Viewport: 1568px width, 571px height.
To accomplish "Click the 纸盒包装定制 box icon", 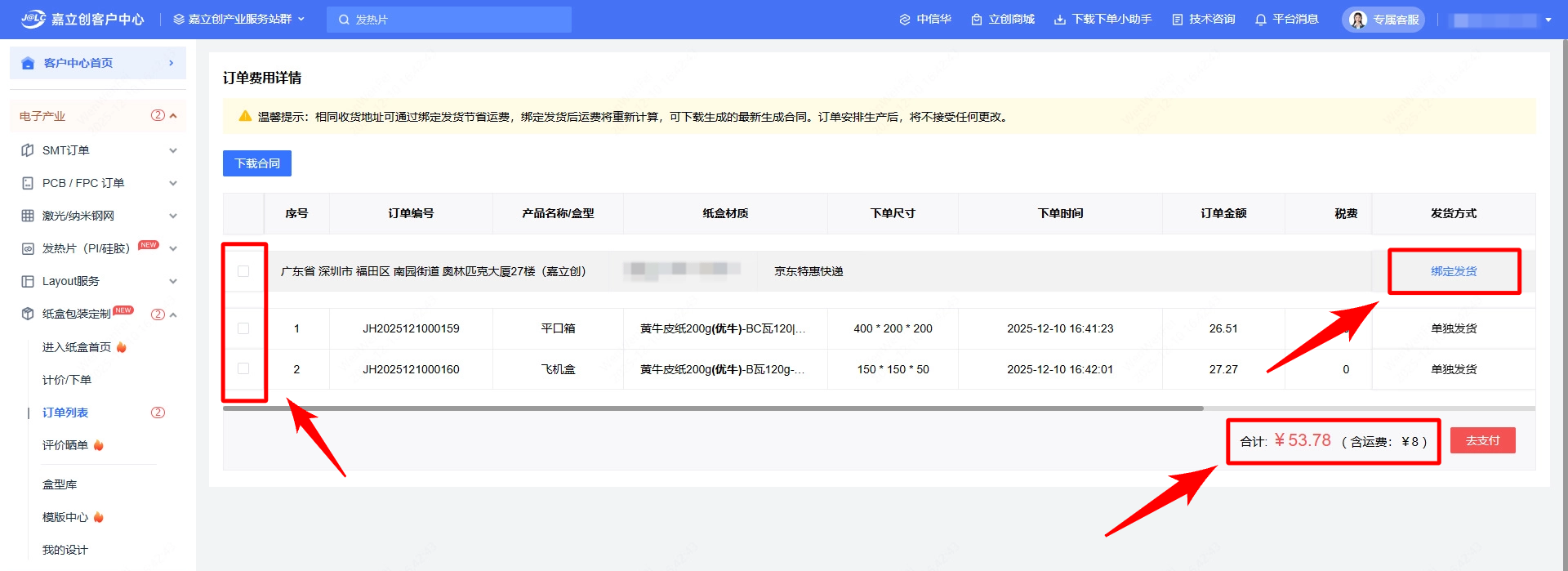I will pyautogui.click(x=28, y=314).
